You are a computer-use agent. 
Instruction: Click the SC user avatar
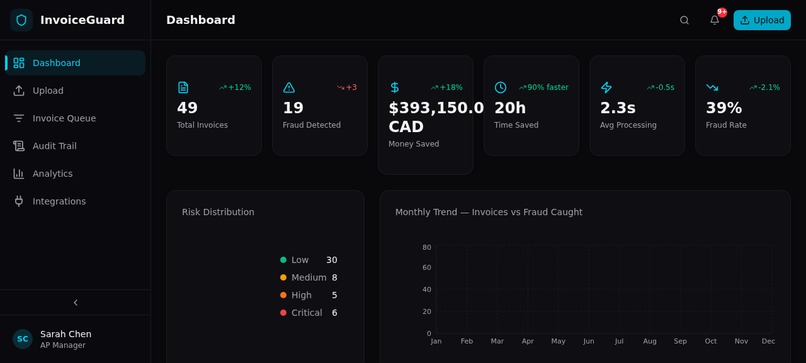[x=23, y=339]
